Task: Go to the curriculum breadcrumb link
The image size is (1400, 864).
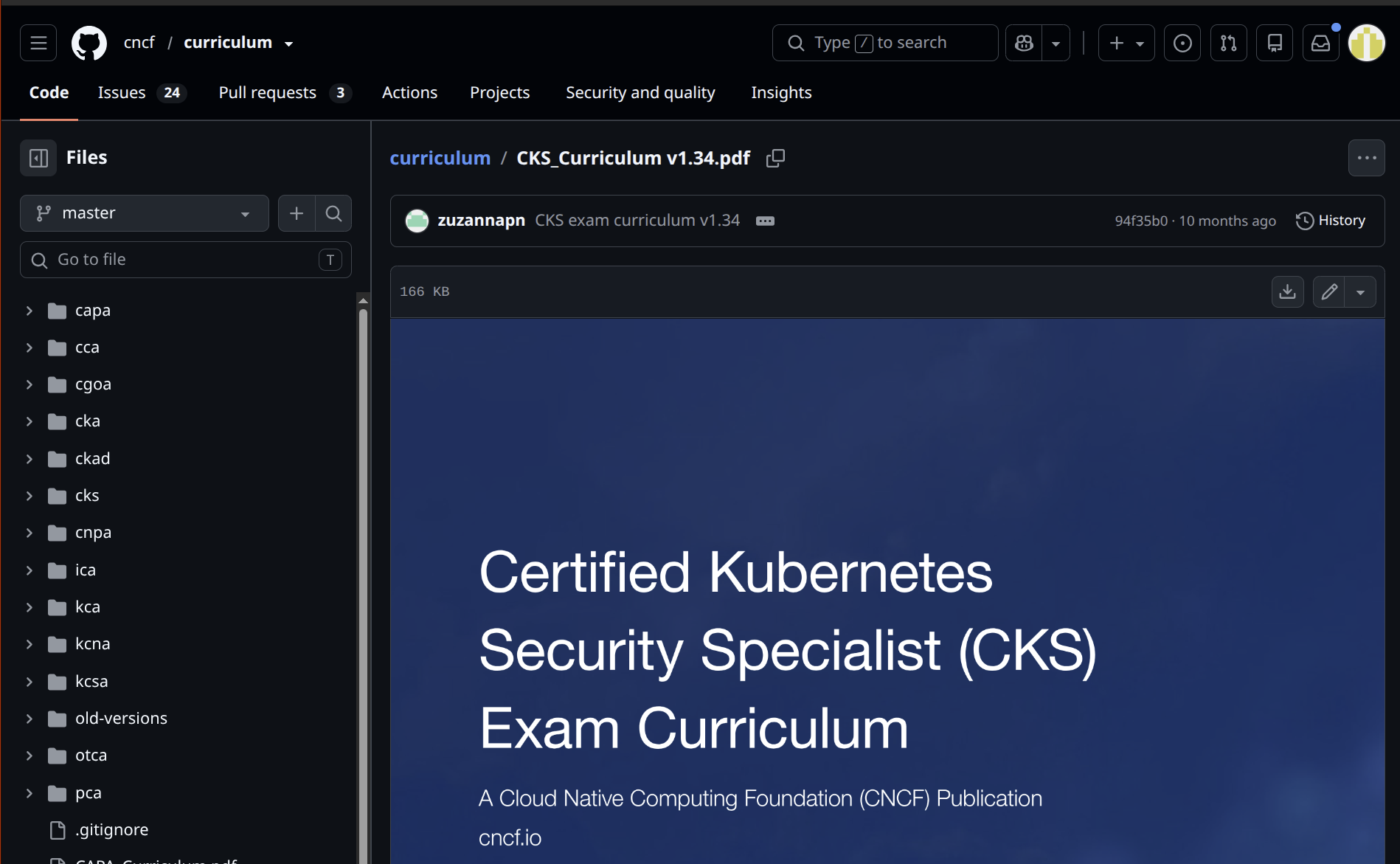Action: point(440,158)
